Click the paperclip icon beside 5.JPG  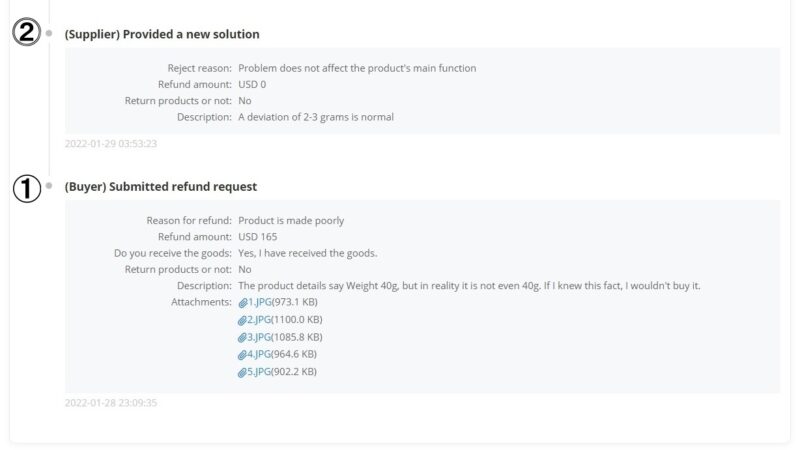coord(242,372)
